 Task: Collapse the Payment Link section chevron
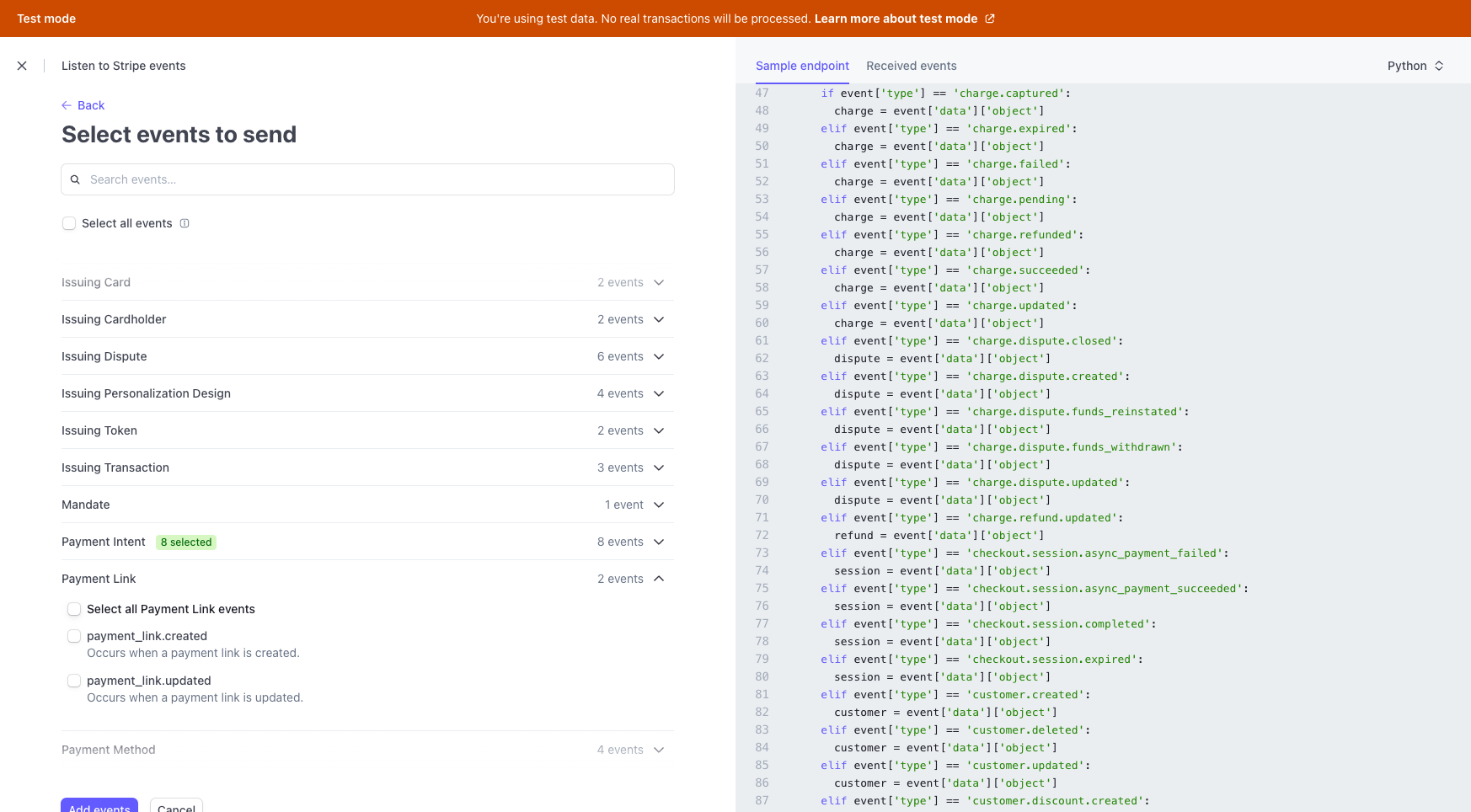659,579
